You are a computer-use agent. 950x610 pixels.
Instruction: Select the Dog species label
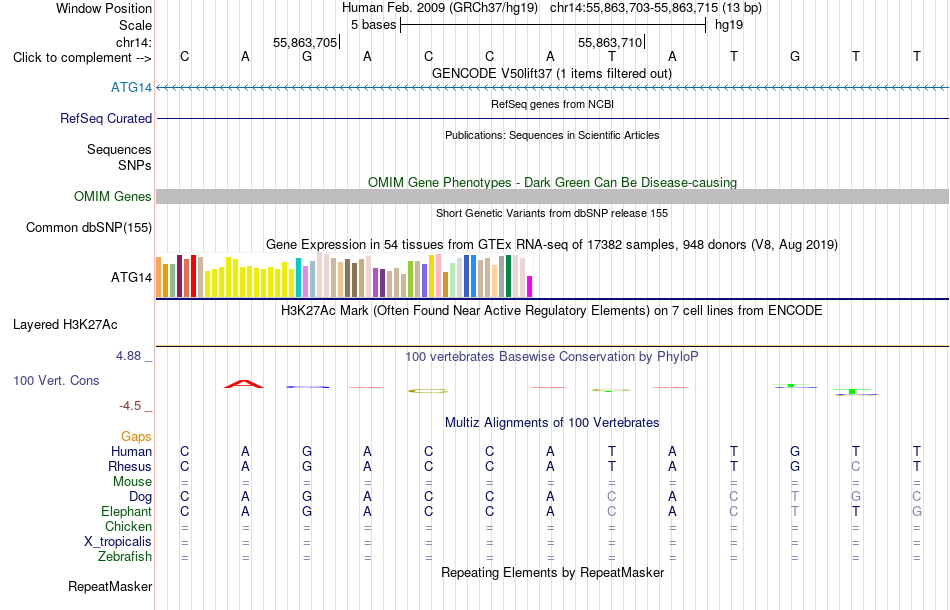pyautogui.click(x=140, y=497)
